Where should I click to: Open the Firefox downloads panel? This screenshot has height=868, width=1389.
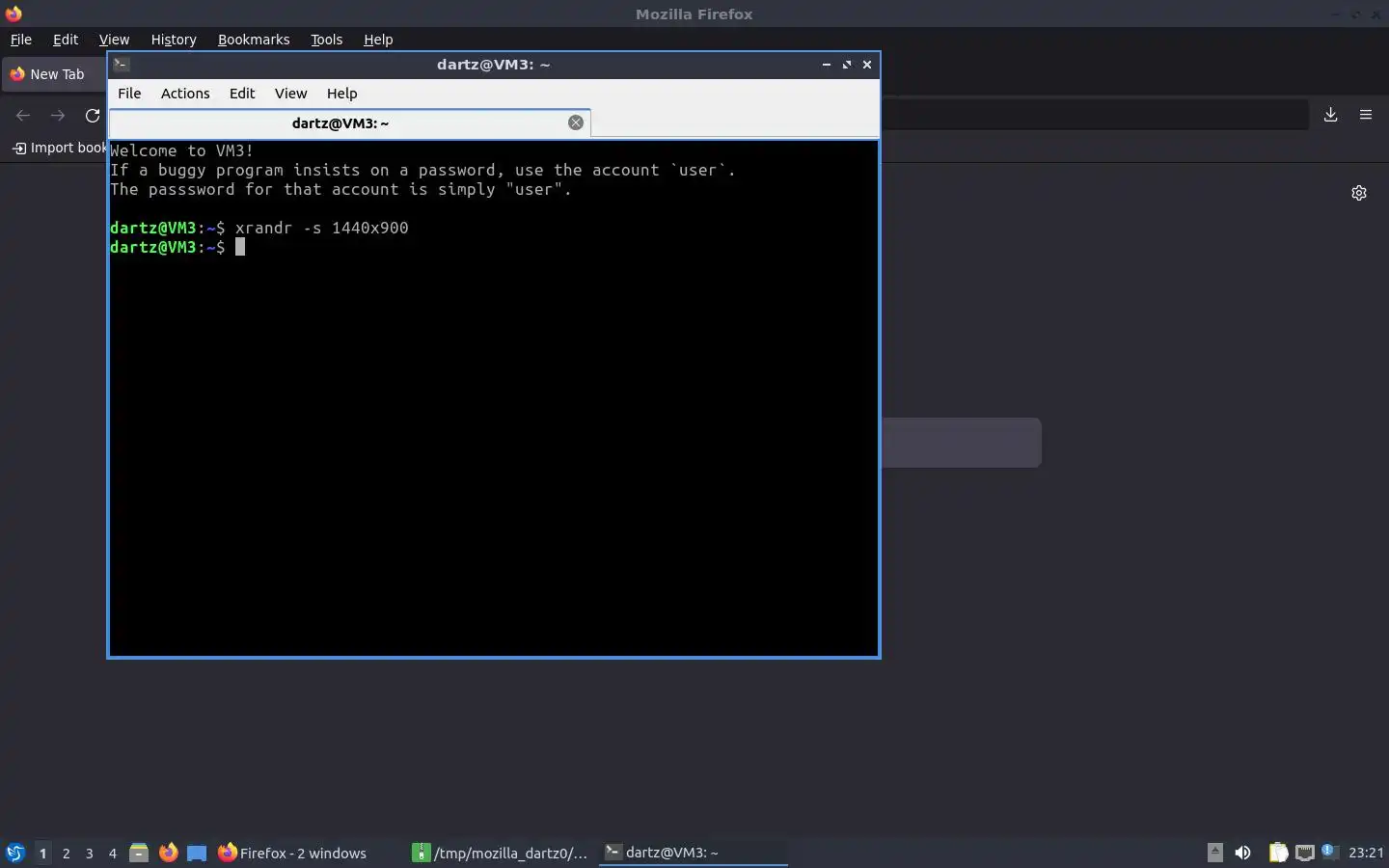pyautogui.click(x=1331, y=115)
